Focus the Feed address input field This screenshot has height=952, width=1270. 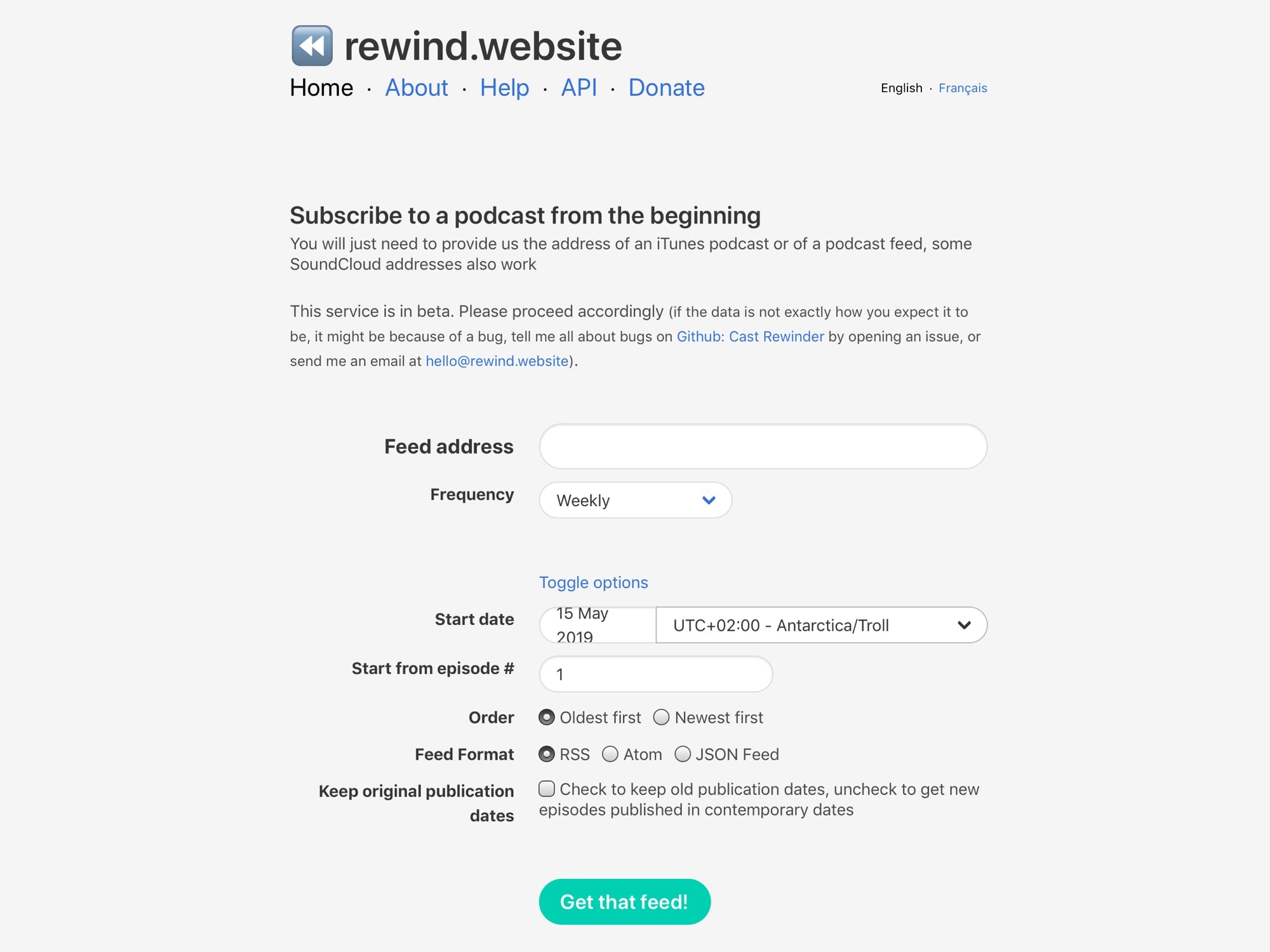763,446
